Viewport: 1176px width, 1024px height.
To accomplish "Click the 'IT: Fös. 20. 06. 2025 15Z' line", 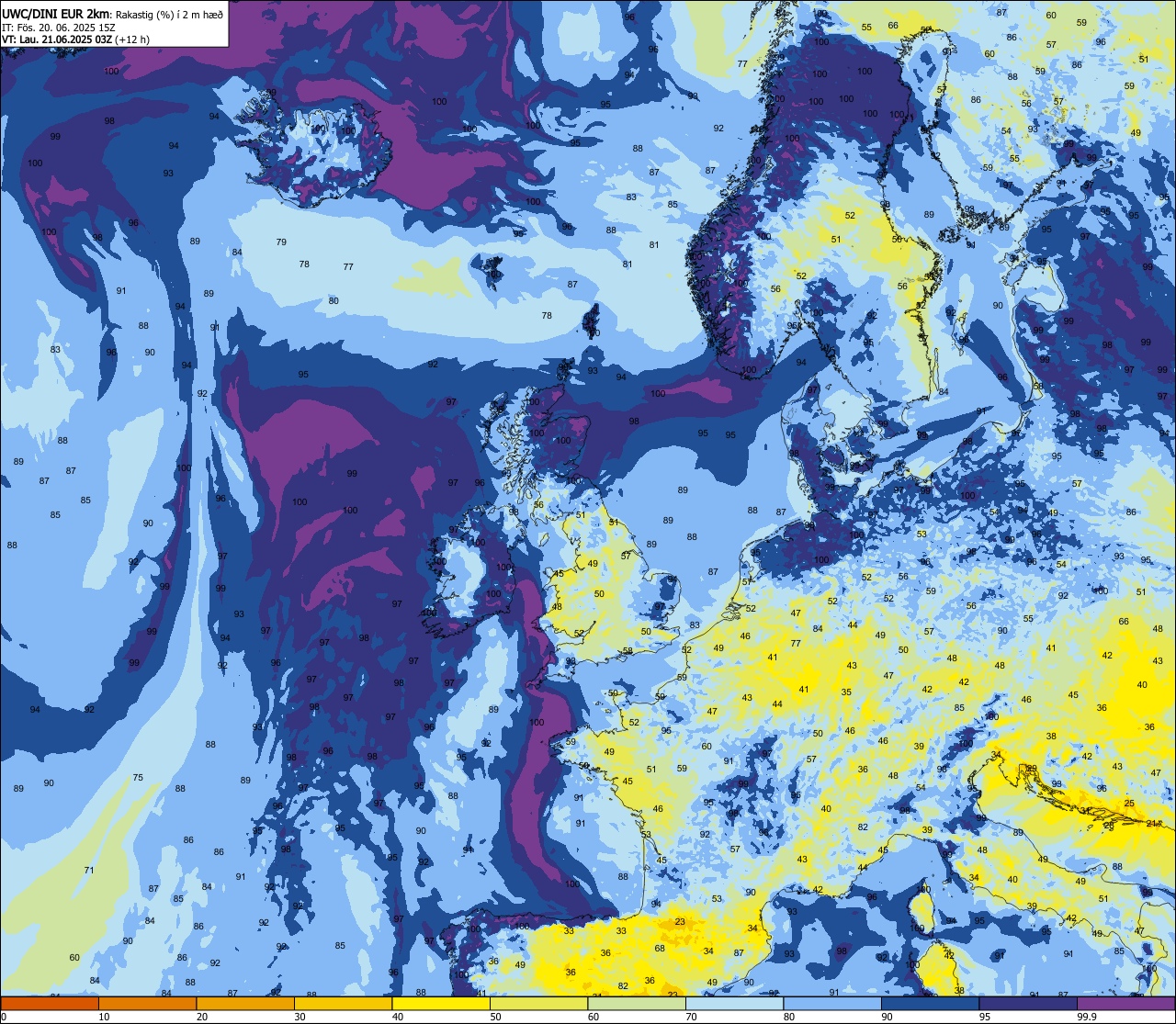I will pos(59,28).
